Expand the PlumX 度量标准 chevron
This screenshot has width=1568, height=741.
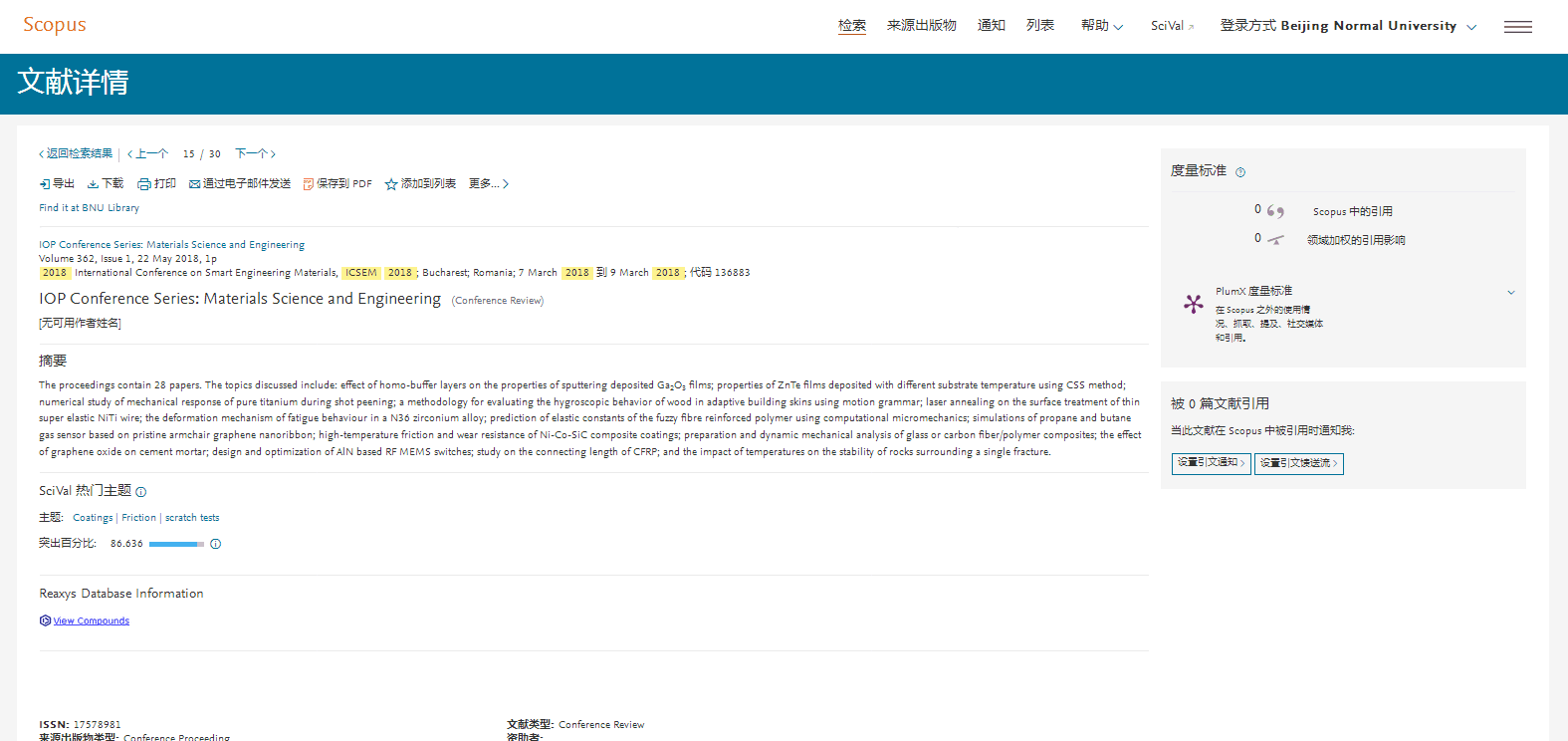pos(1511,292)
